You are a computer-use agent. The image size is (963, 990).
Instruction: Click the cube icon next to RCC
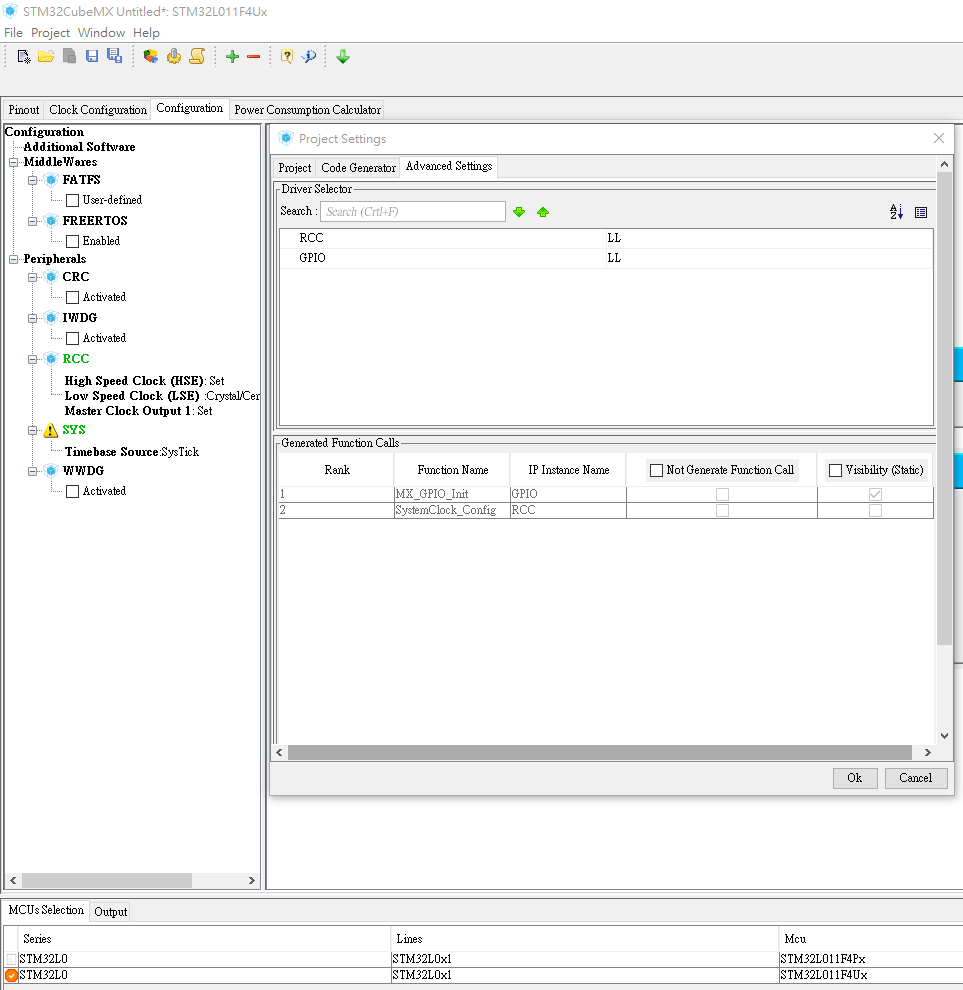[52, 359]
